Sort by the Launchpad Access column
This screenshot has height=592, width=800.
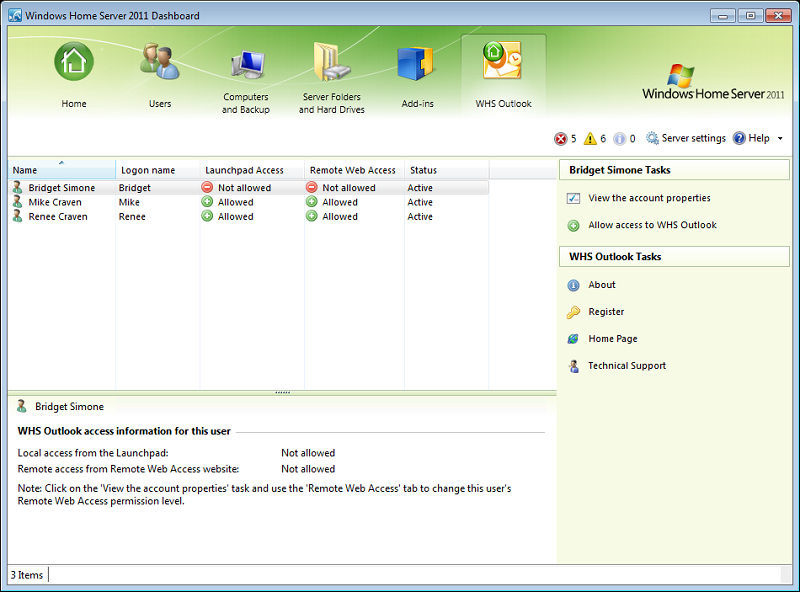point(252,170)
